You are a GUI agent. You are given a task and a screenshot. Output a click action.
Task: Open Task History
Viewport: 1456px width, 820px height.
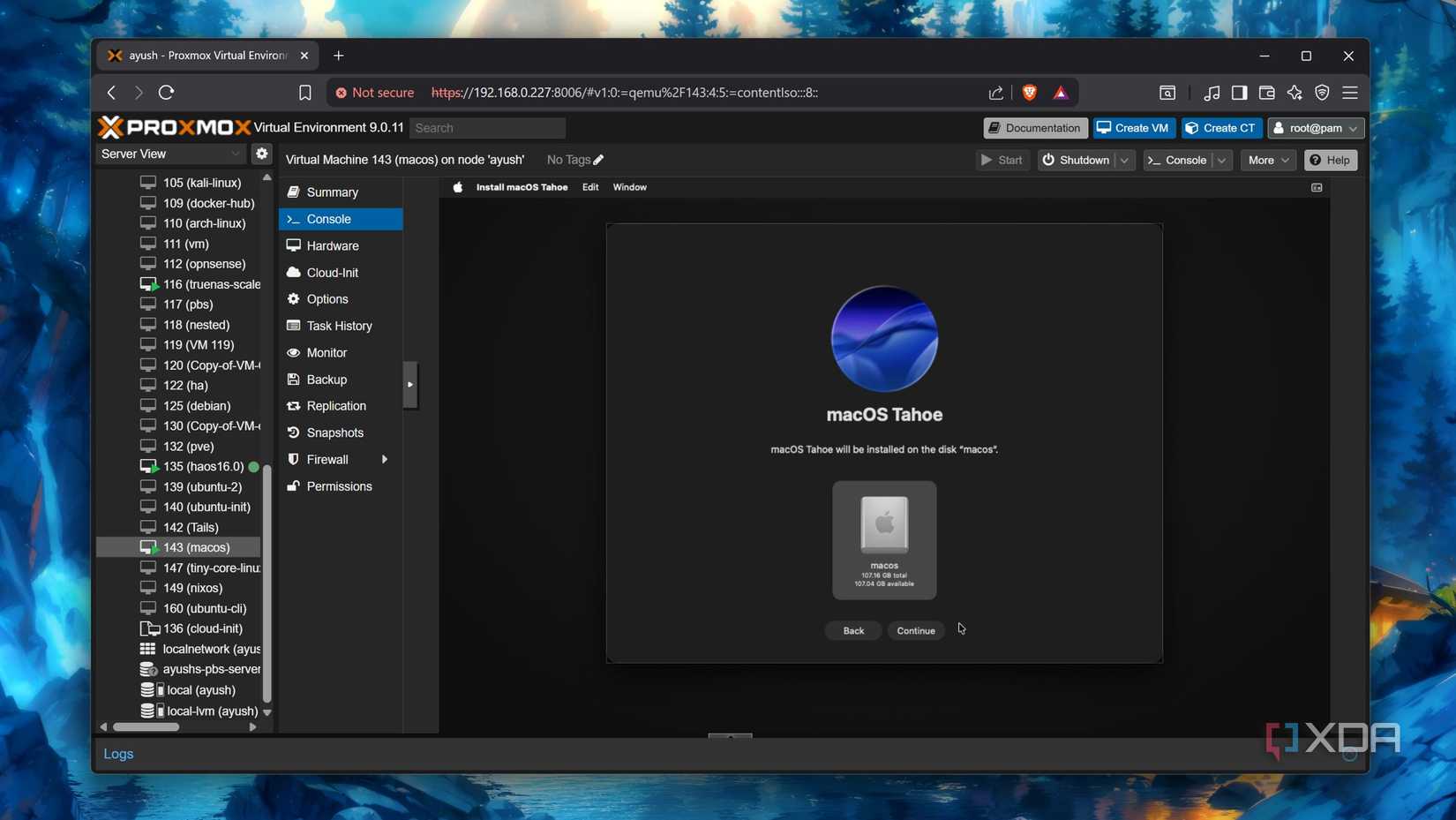click(341, 326)
